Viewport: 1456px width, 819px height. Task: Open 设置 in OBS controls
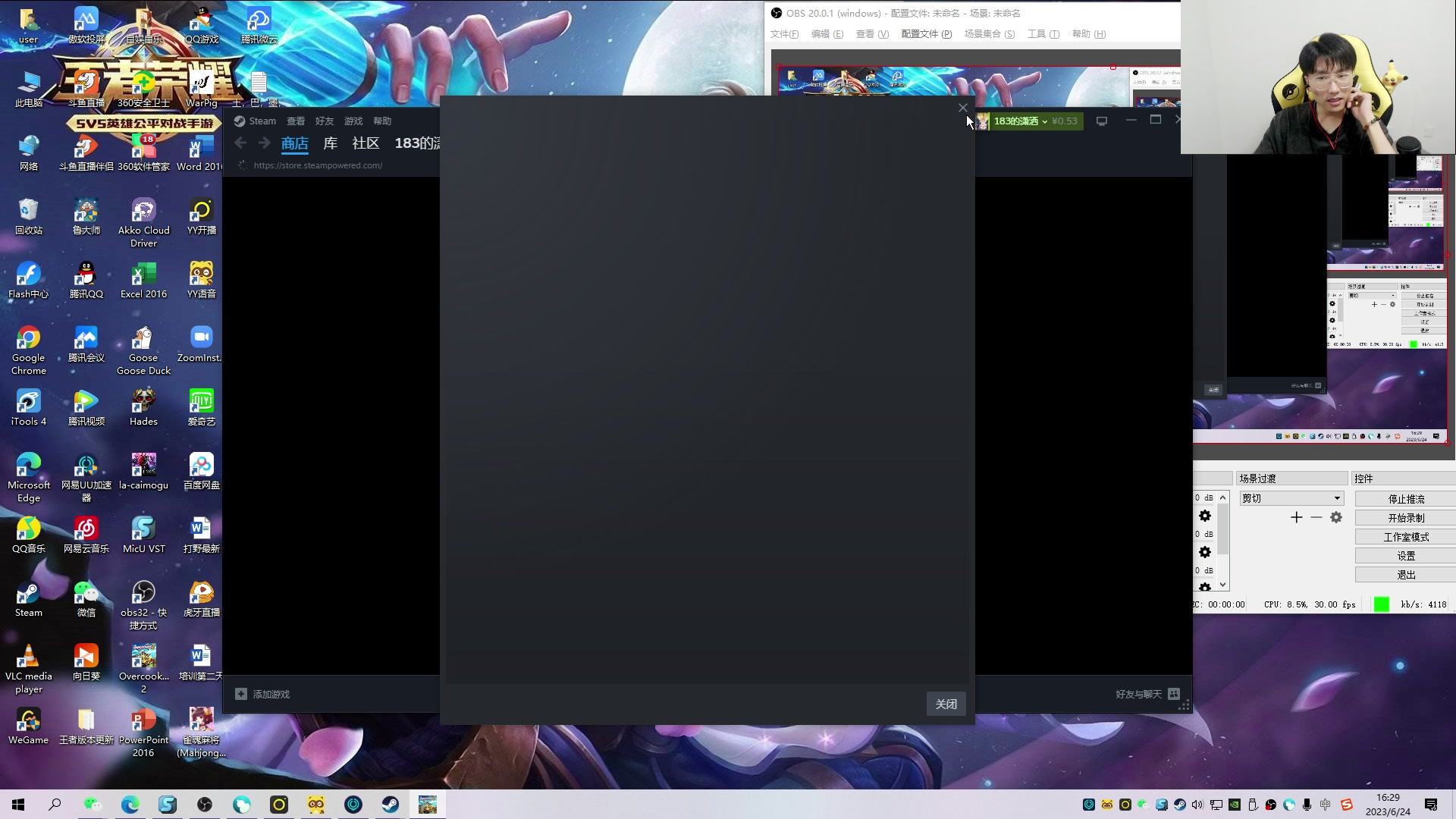[1405, 556]
